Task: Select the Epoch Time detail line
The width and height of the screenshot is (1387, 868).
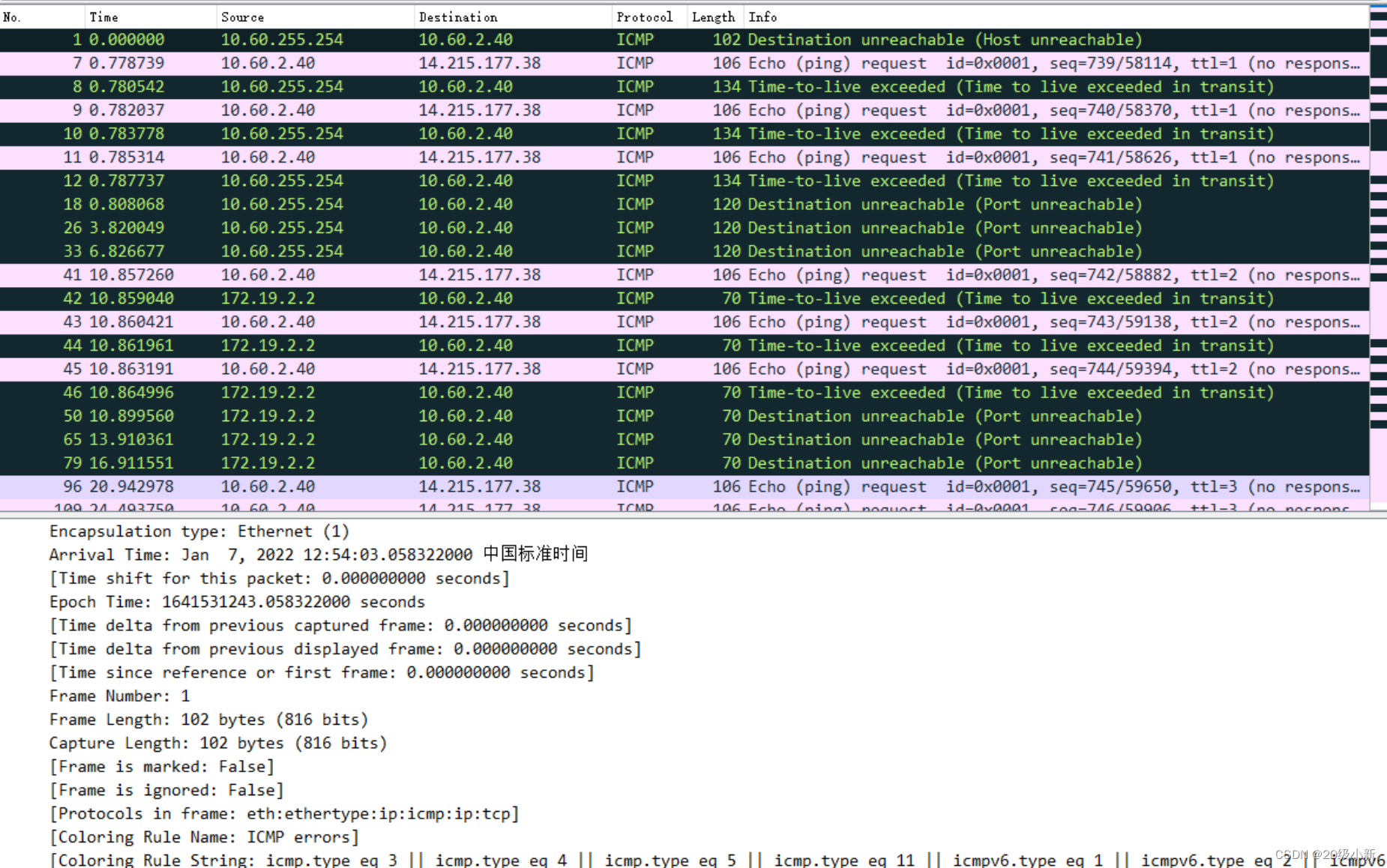Action: pos(237,602)
